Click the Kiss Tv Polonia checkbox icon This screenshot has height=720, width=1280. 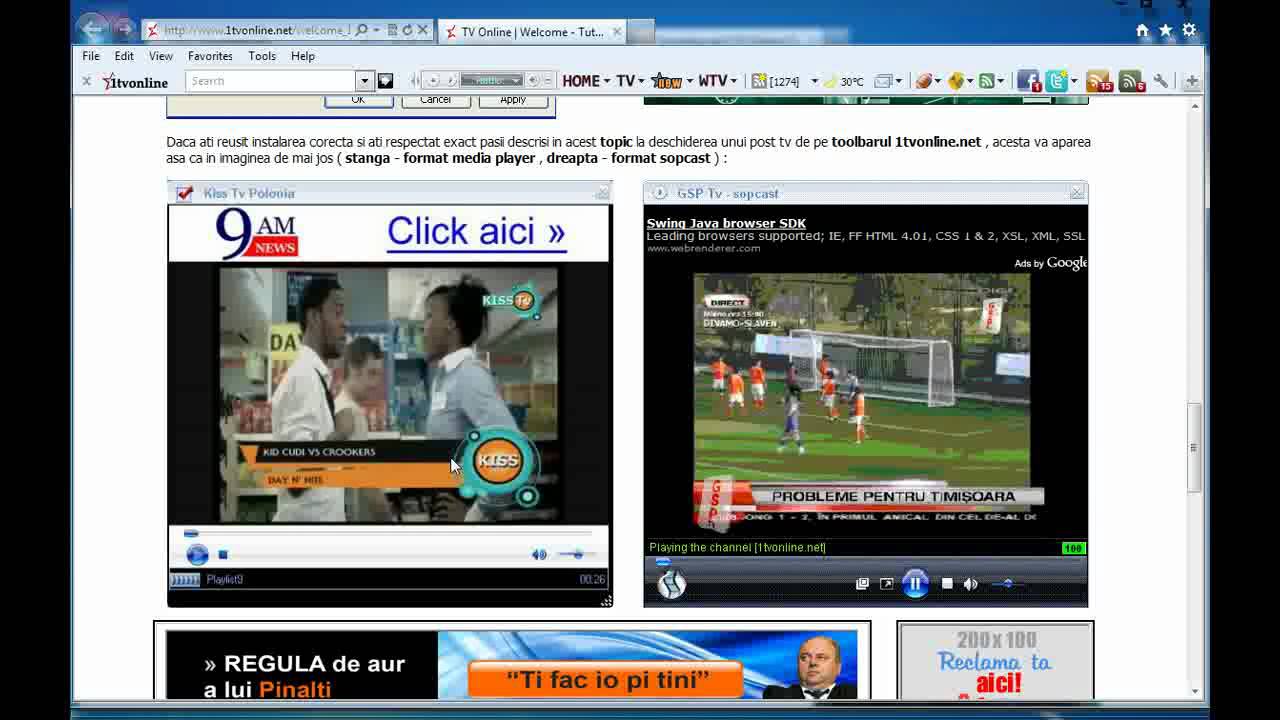point(184,193)
